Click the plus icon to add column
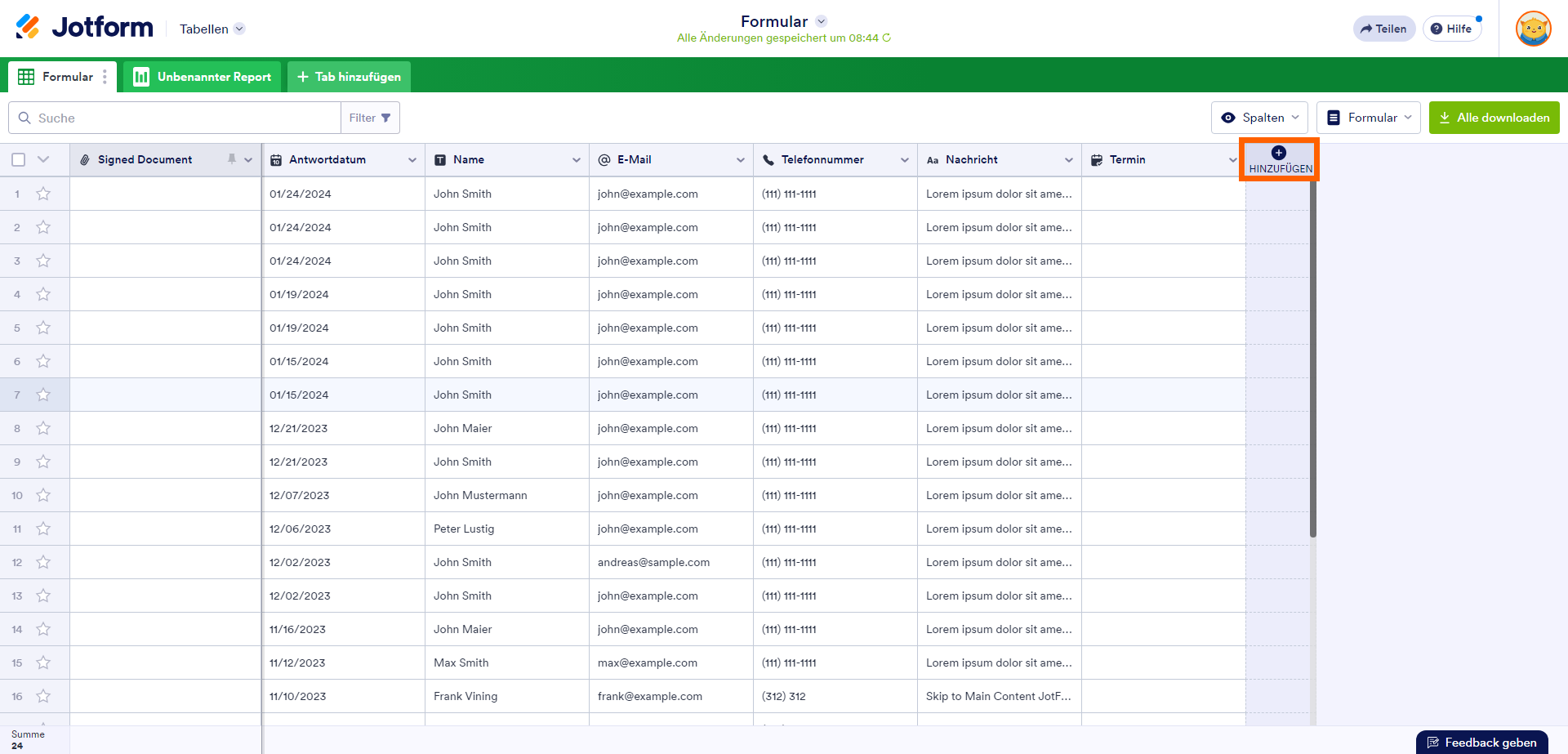The height and width of the screenshot is (754, 1568). click(x=1279, y=153)
